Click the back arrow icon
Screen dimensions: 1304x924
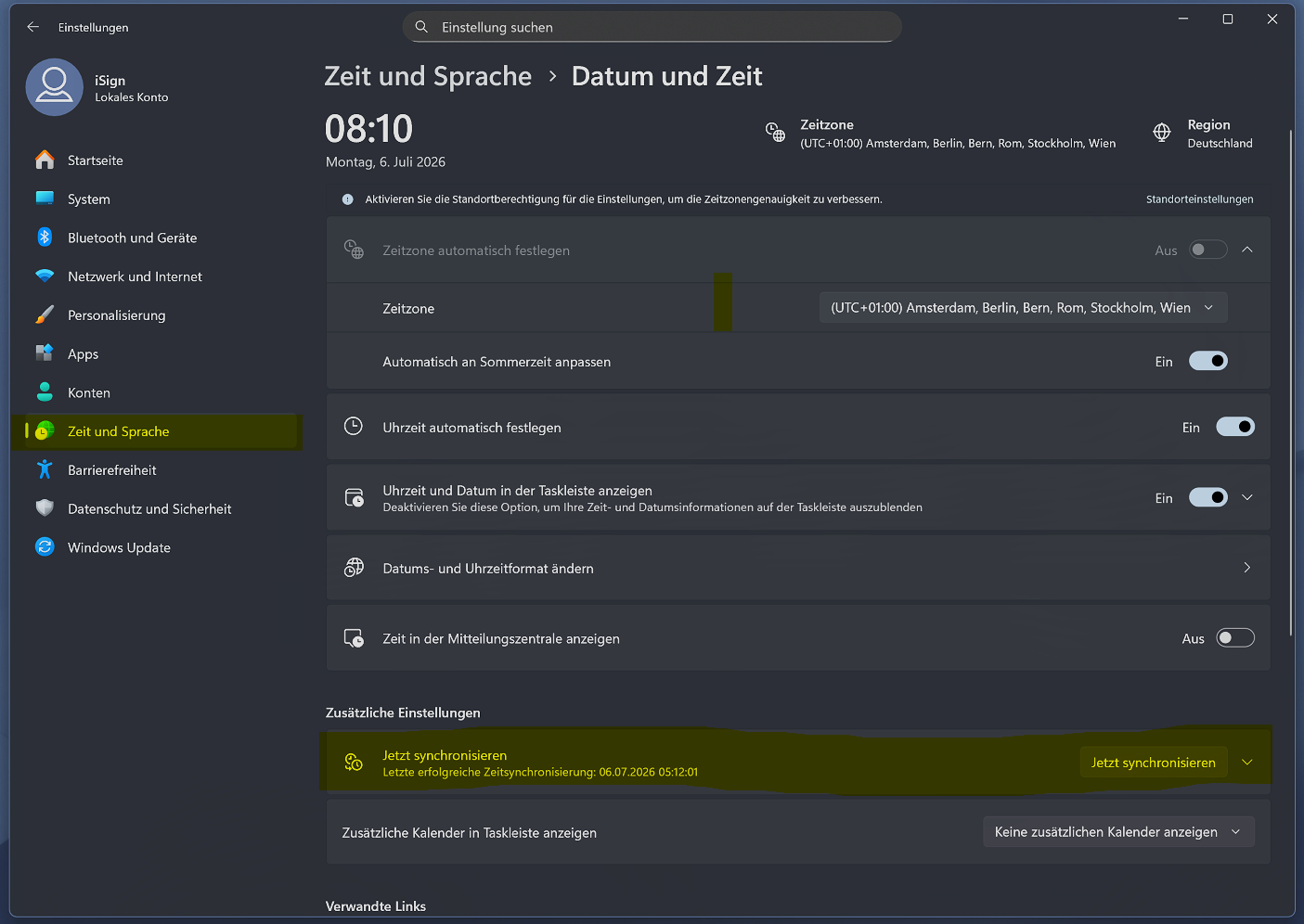(x=33, y=27)
